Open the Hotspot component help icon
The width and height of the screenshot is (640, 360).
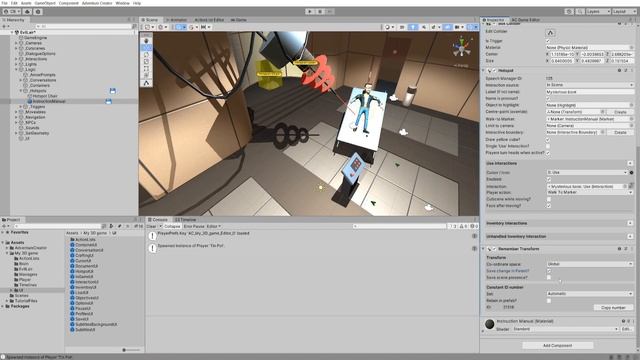(x=620, y=71)
